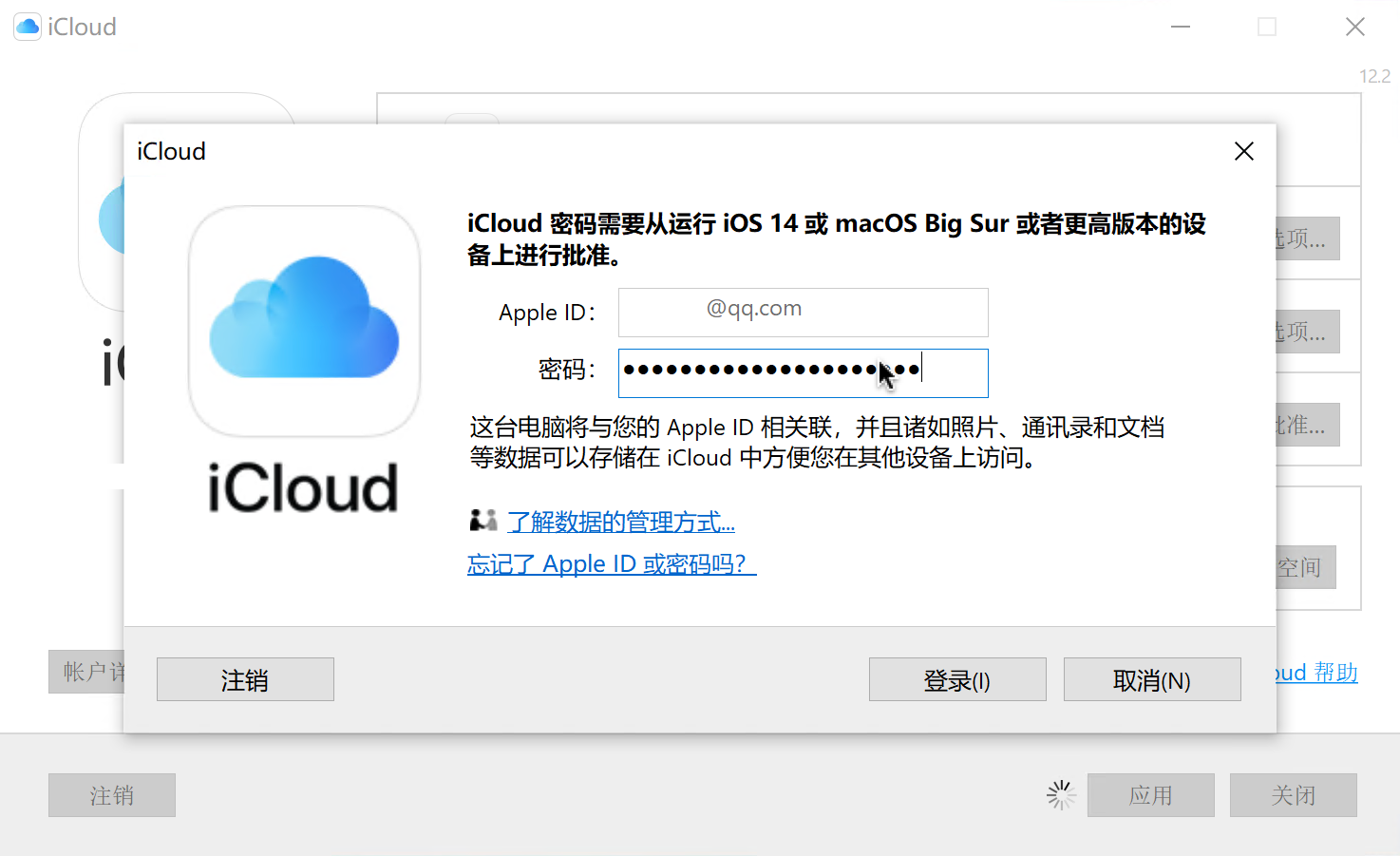This screenshot has width=1400, height=856.
Task: Close the main iCloud window
Action: [1355, 27]
